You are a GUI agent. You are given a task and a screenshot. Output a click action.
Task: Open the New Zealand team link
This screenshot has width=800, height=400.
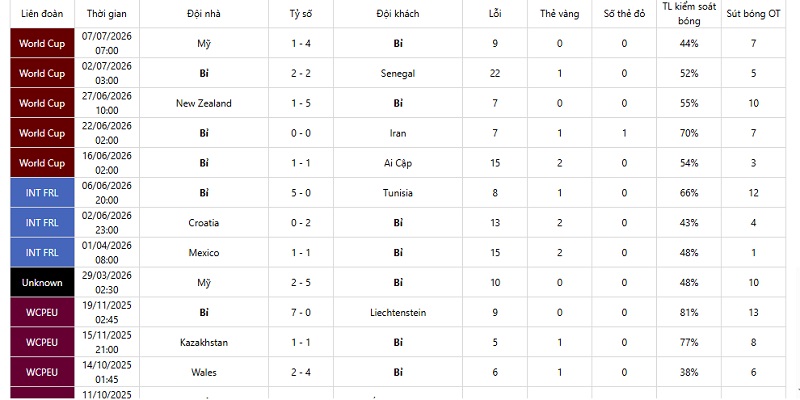pyautogui.click(x=204, y=104)
